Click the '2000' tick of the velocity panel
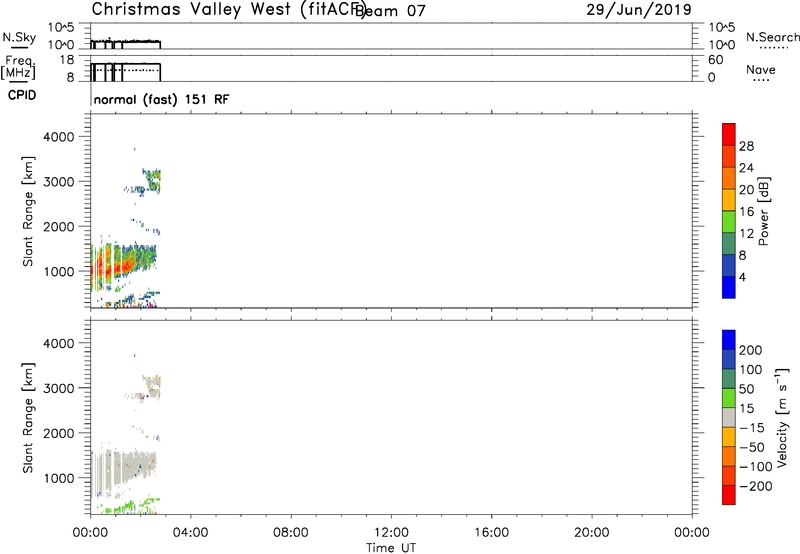 [x=59, y=433]
